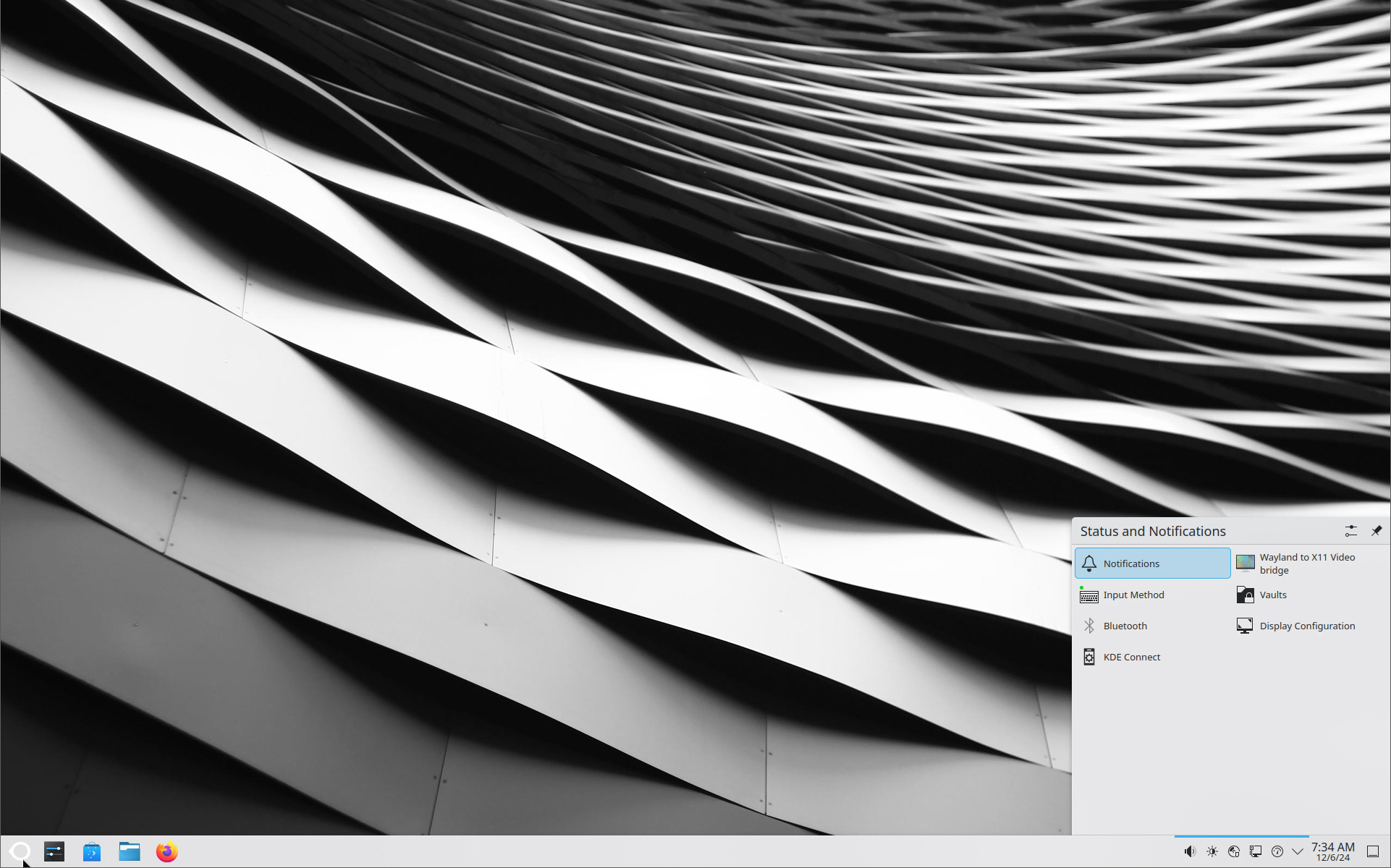The image size is (1391, 868).
Task: Open the screen brightness tray icon
Action: coord(1212,851)
